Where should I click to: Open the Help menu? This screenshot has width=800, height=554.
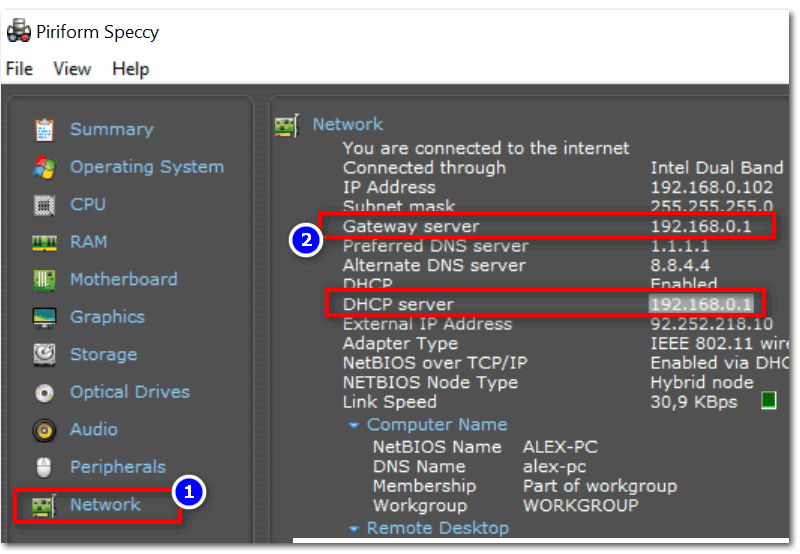pos(131,68)
